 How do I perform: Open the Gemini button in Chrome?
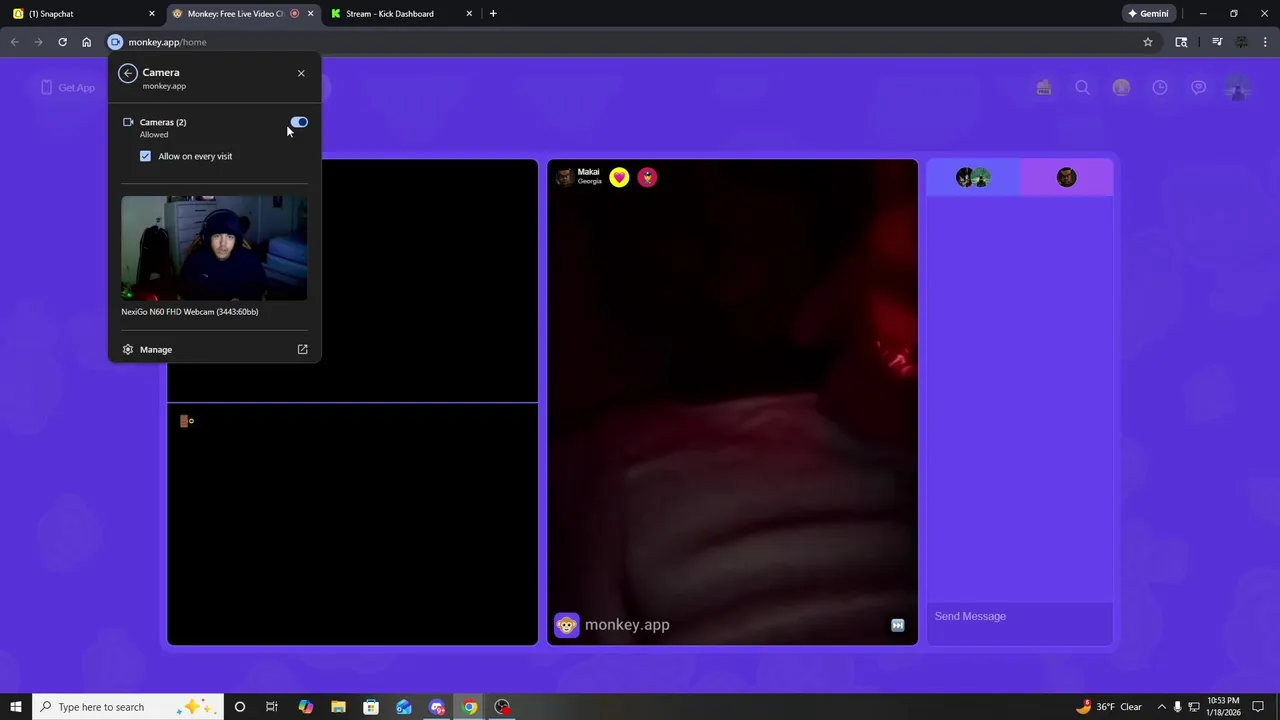(1149, 14)
